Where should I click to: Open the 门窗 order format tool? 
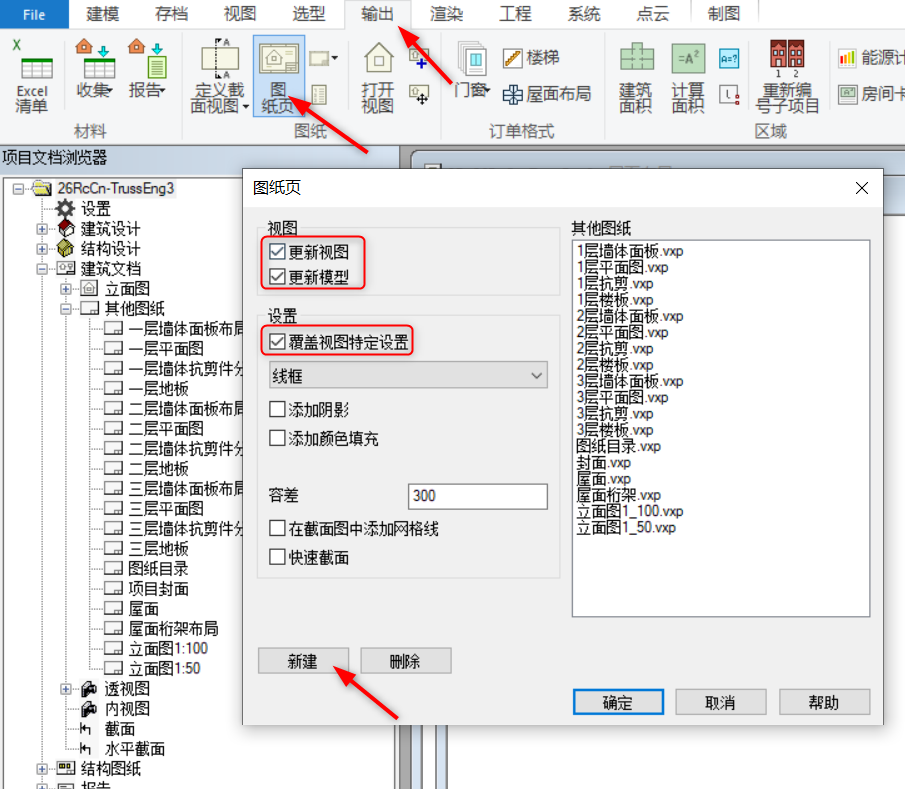pos(472,68)
